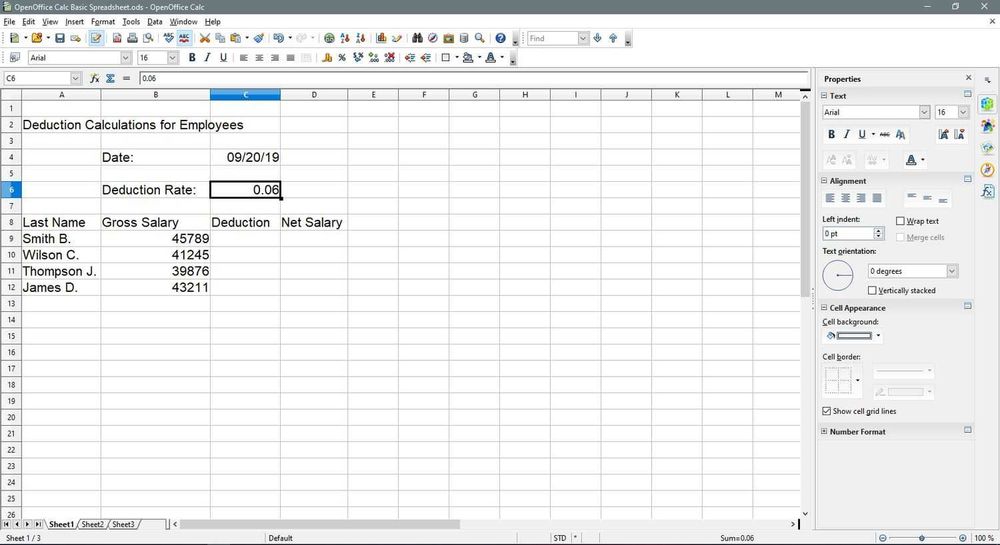The image size is (1000, 545).
Task: Open Sidebar Functions fx deck
Action: coord(987,191)
